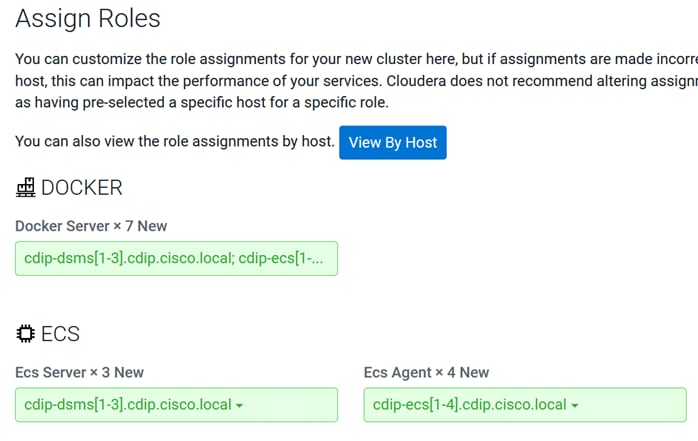Select the ECS chip icon

point(25,333)
